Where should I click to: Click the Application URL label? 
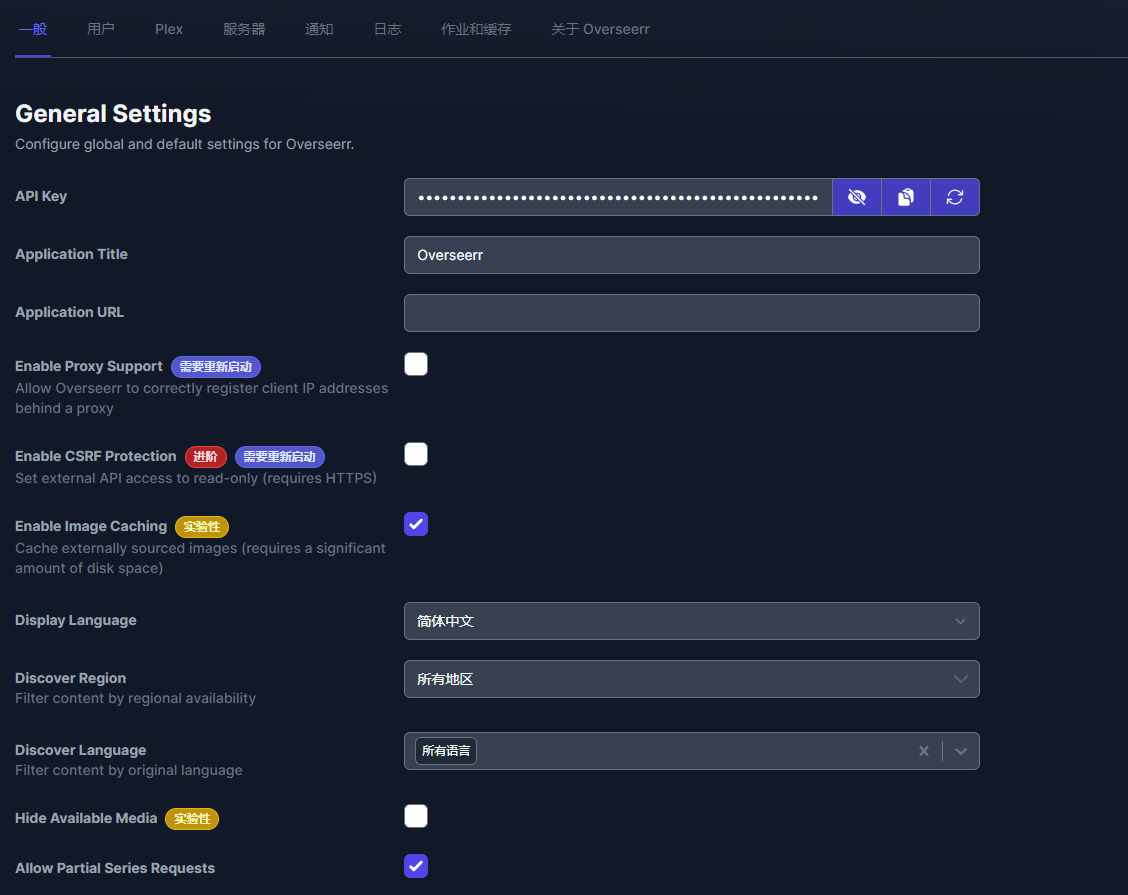tap(69, 312)
